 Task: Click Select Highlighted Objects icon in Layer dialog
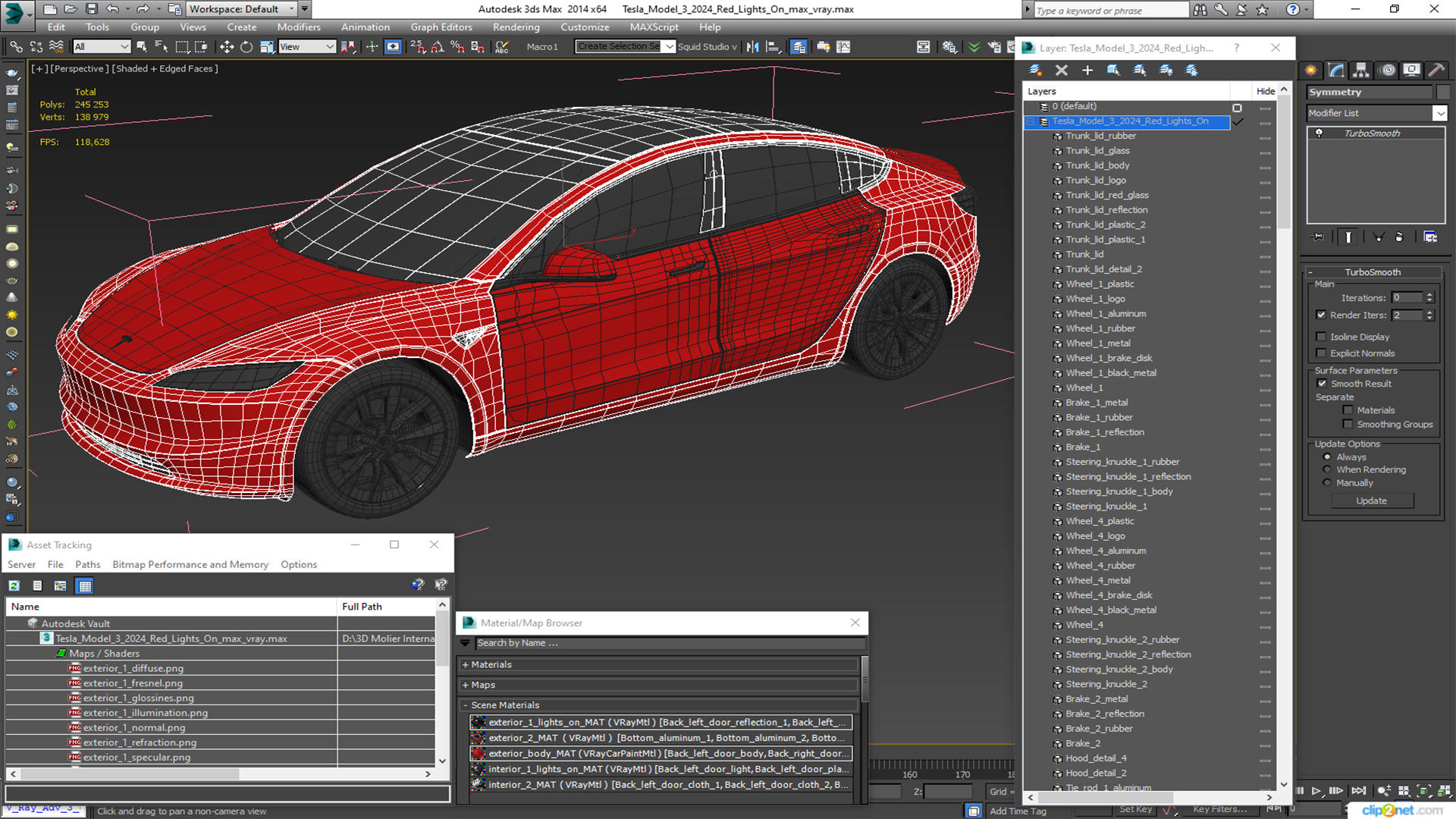1113,70
